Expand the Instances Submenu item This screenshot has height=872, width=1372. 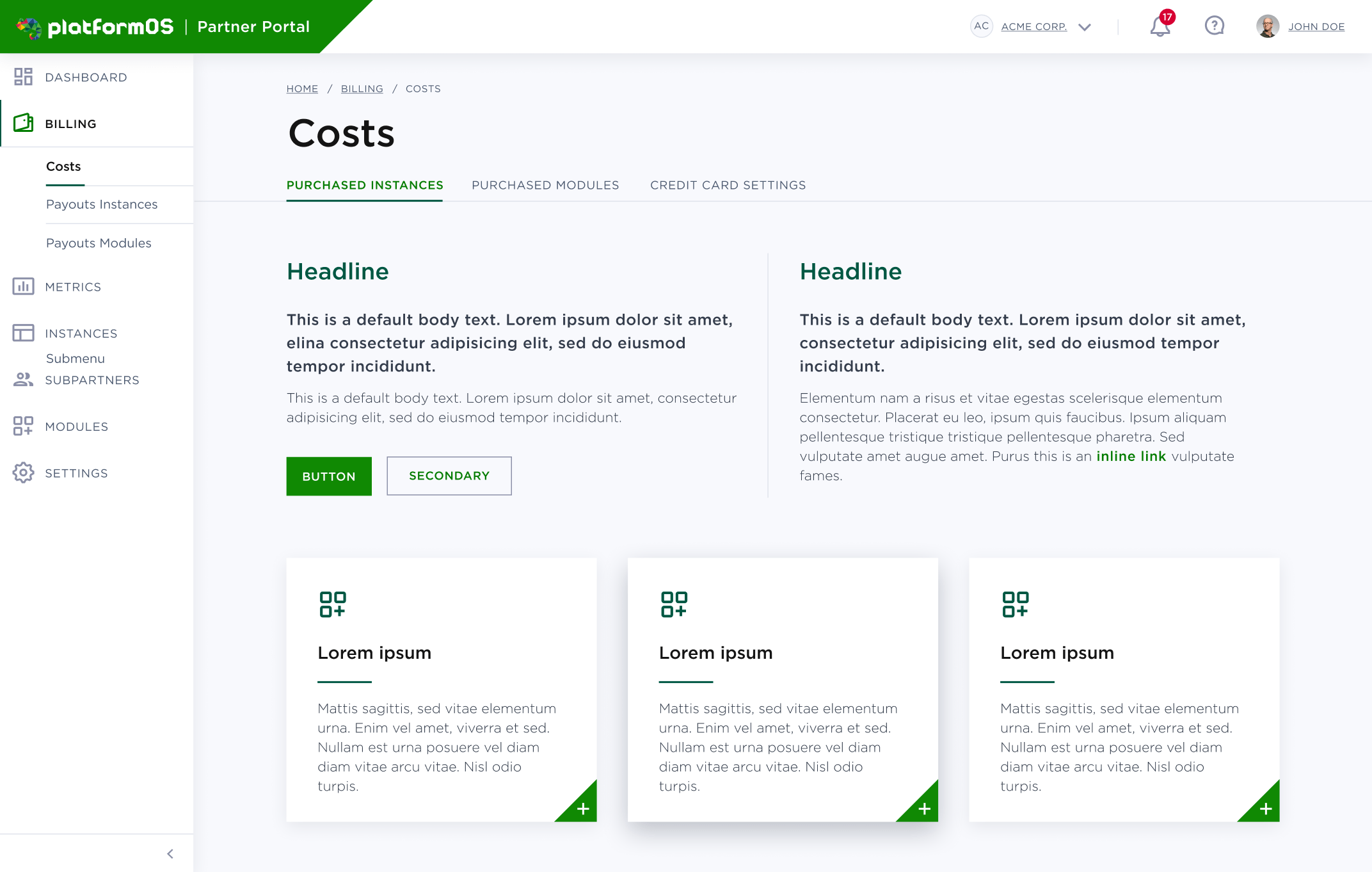coord(74,358)
